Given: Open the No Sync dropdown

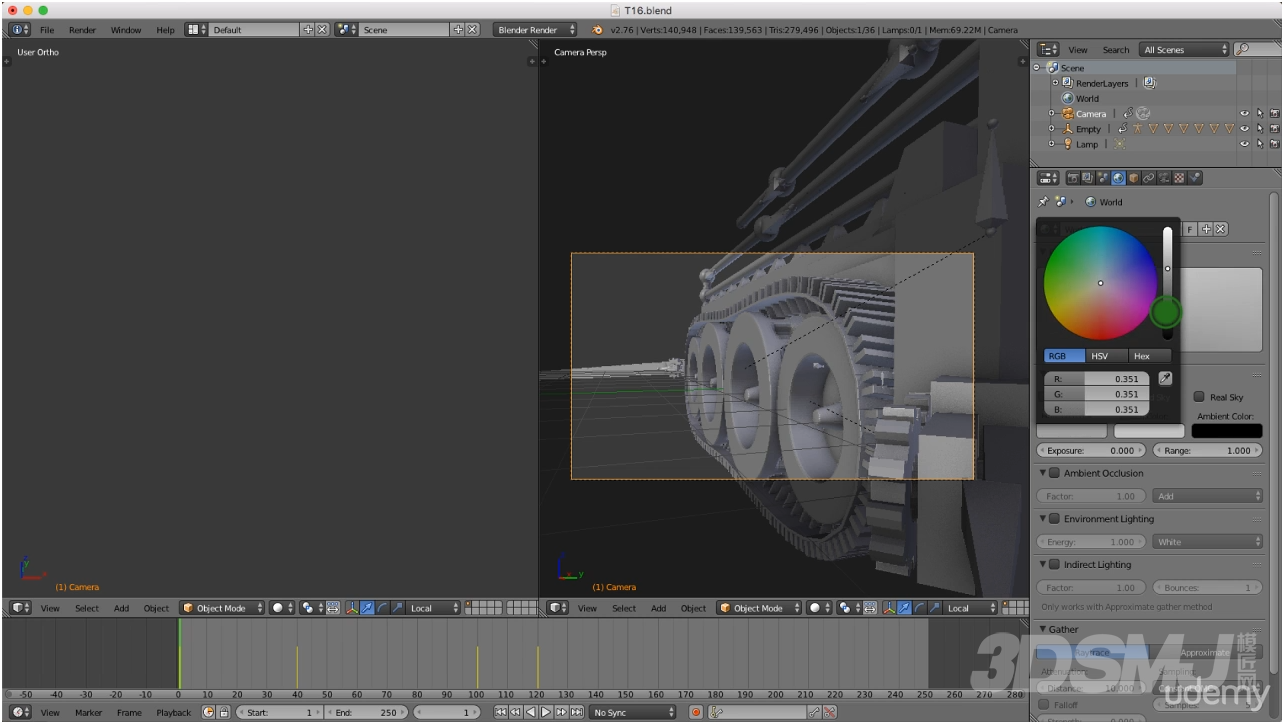Looking at the screenshot, I should pyautogui.click(x=632, y=712).
